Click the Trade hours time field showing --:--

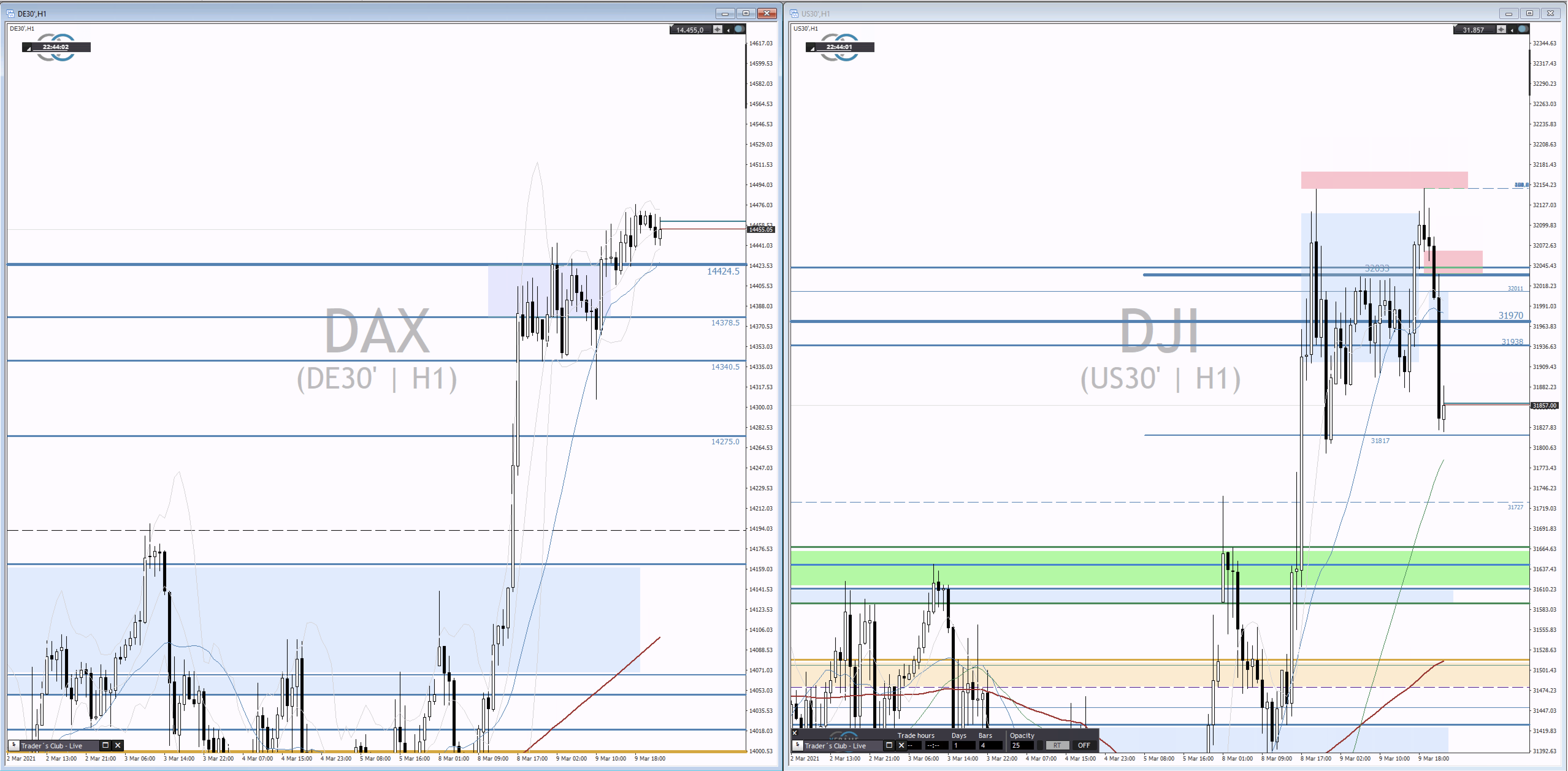pyautogui.click(x=937, y=746)
